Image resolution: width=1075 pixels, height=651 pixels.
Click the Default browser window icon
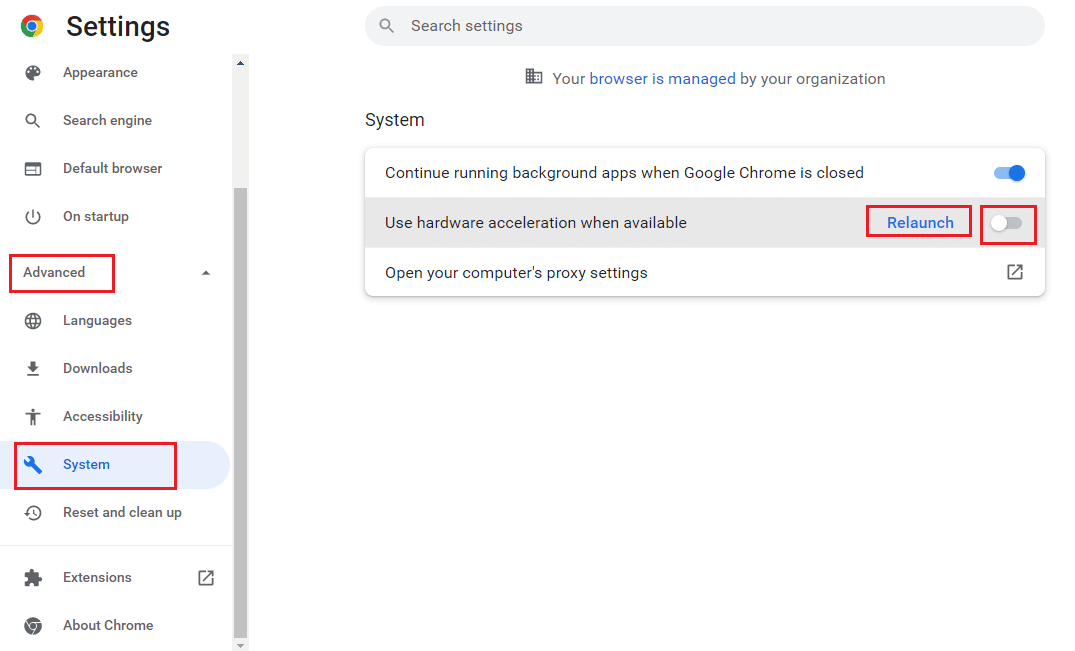33,169
